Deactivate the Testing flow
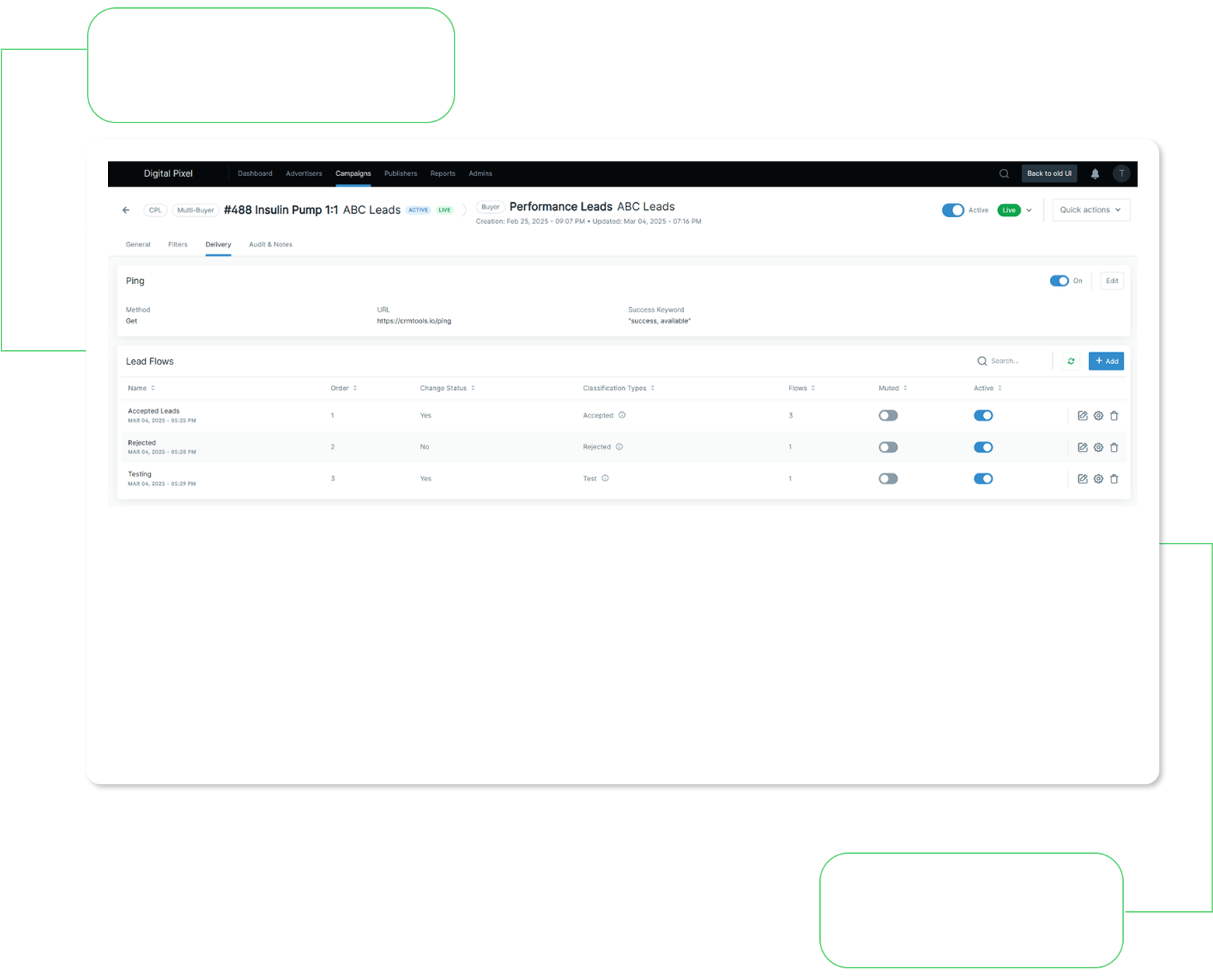Viewport: 1213px width, 980px height. 983,478
